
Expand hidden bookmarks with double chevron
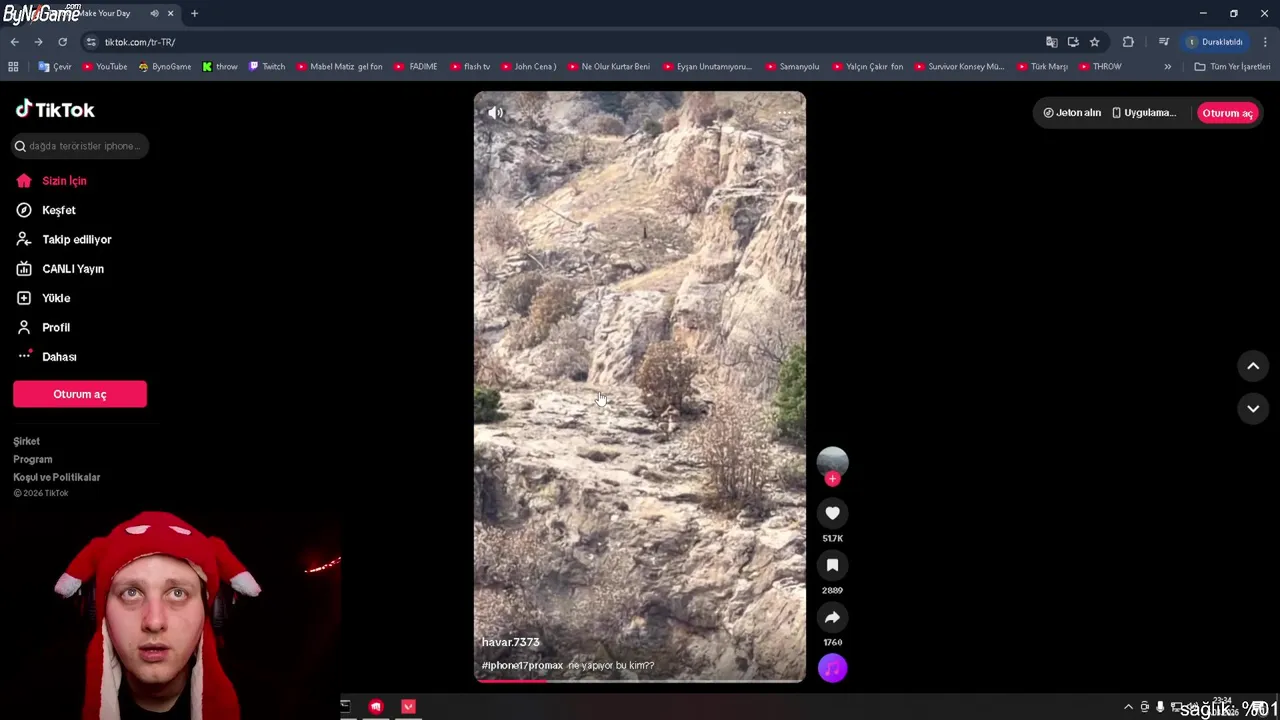(1167, 67)
